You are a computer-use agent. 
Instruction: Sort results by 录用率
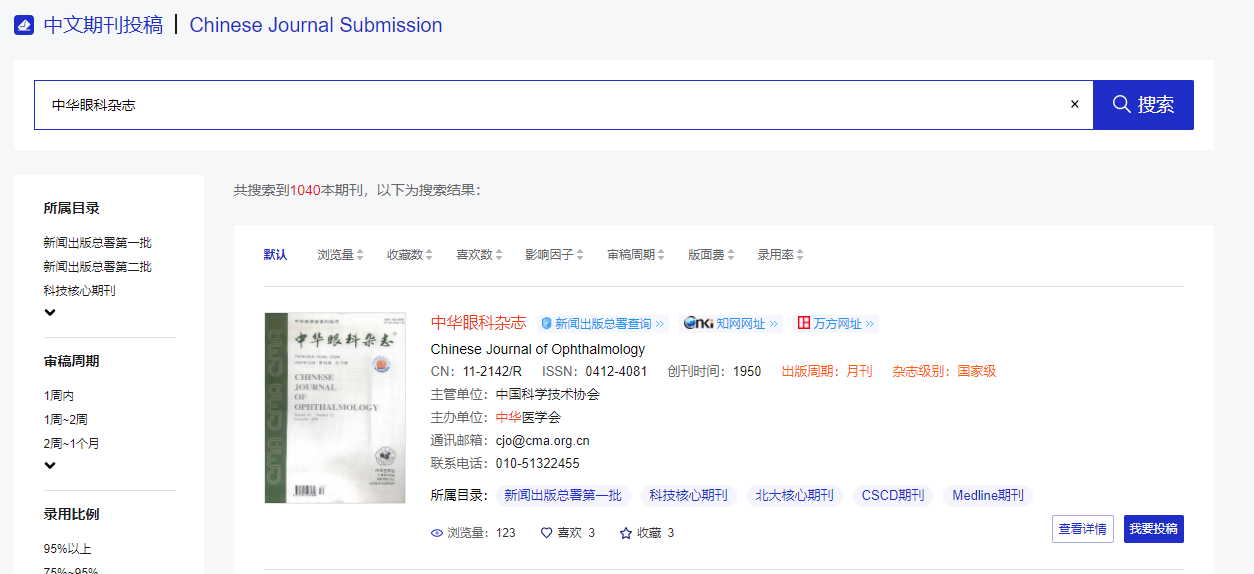pyautogui.click(x=780, y=255)
